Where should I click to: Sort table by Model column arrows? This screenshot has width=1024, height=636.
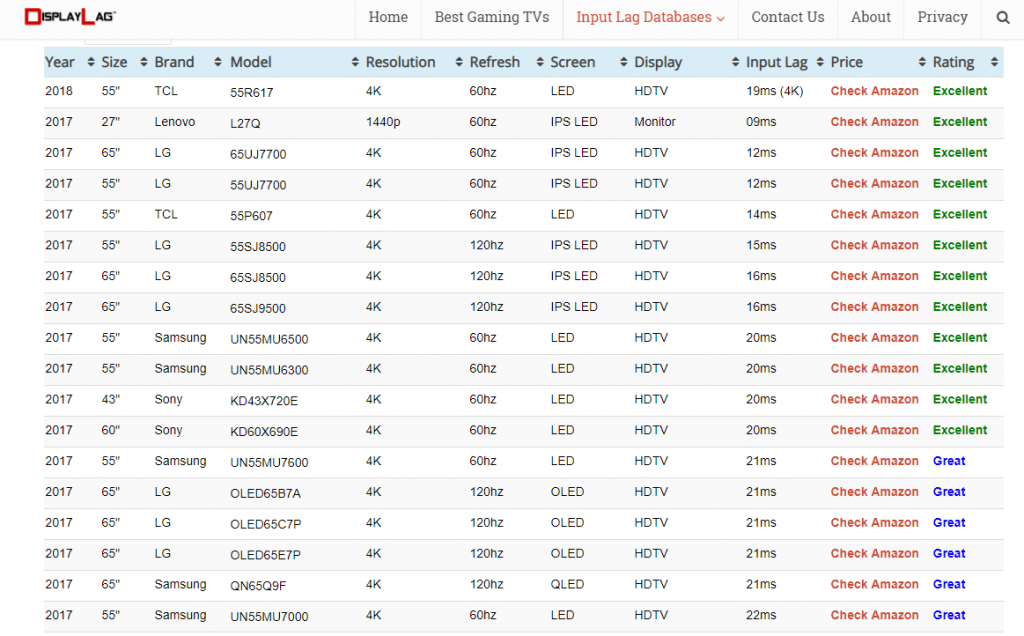tap(355, 62)
